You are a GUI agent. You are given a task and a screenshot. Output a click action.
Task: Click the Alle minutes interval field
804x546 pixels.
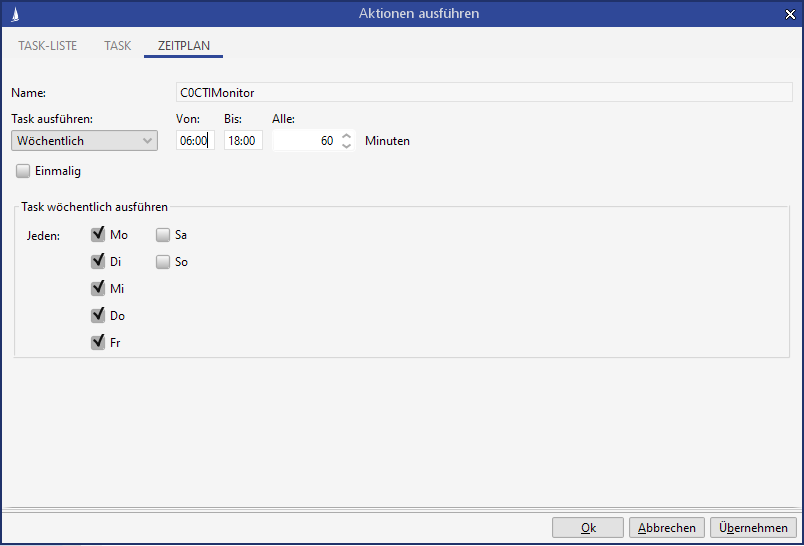click(305, 141)
